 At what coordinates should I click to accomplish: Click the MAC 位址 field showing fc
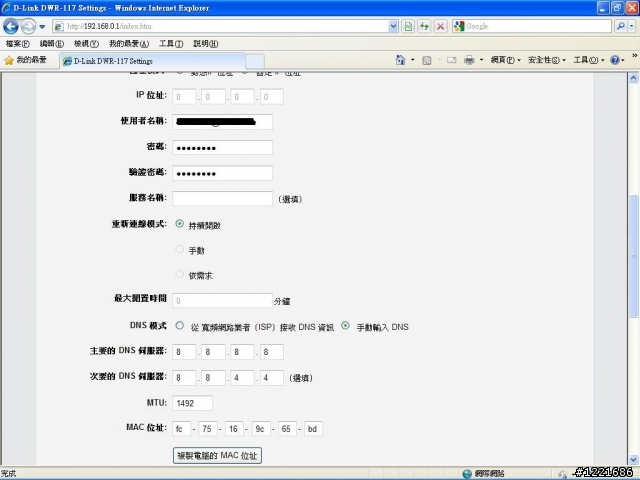pos(182,429)
